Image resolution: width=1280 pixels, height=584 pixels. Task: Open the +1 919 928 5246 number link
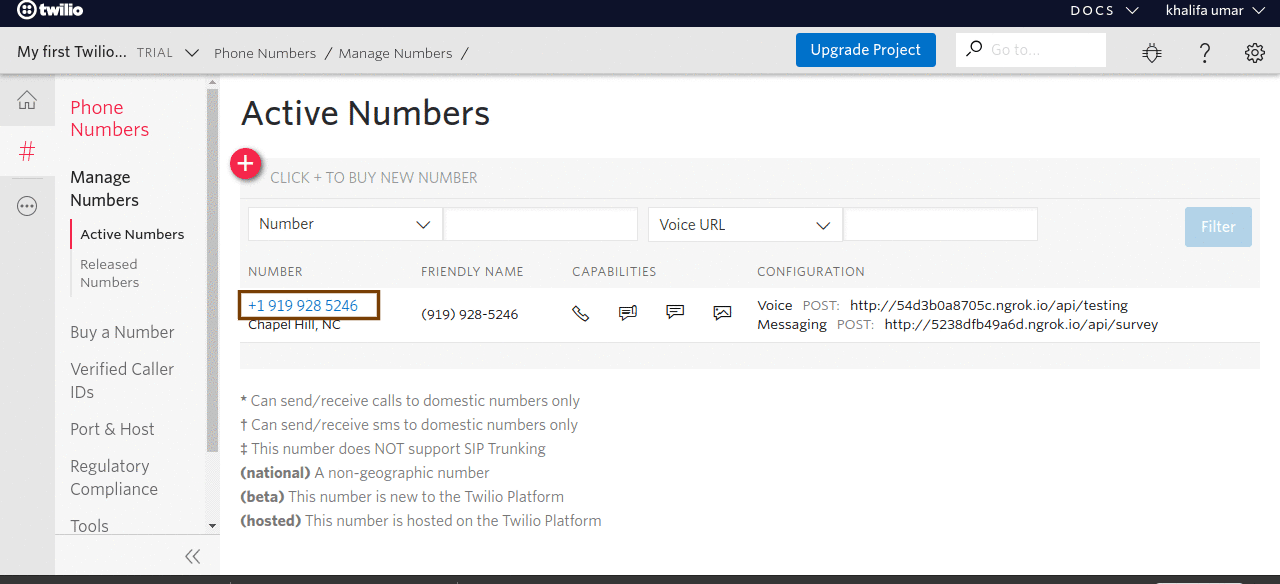tap(303, 305)
